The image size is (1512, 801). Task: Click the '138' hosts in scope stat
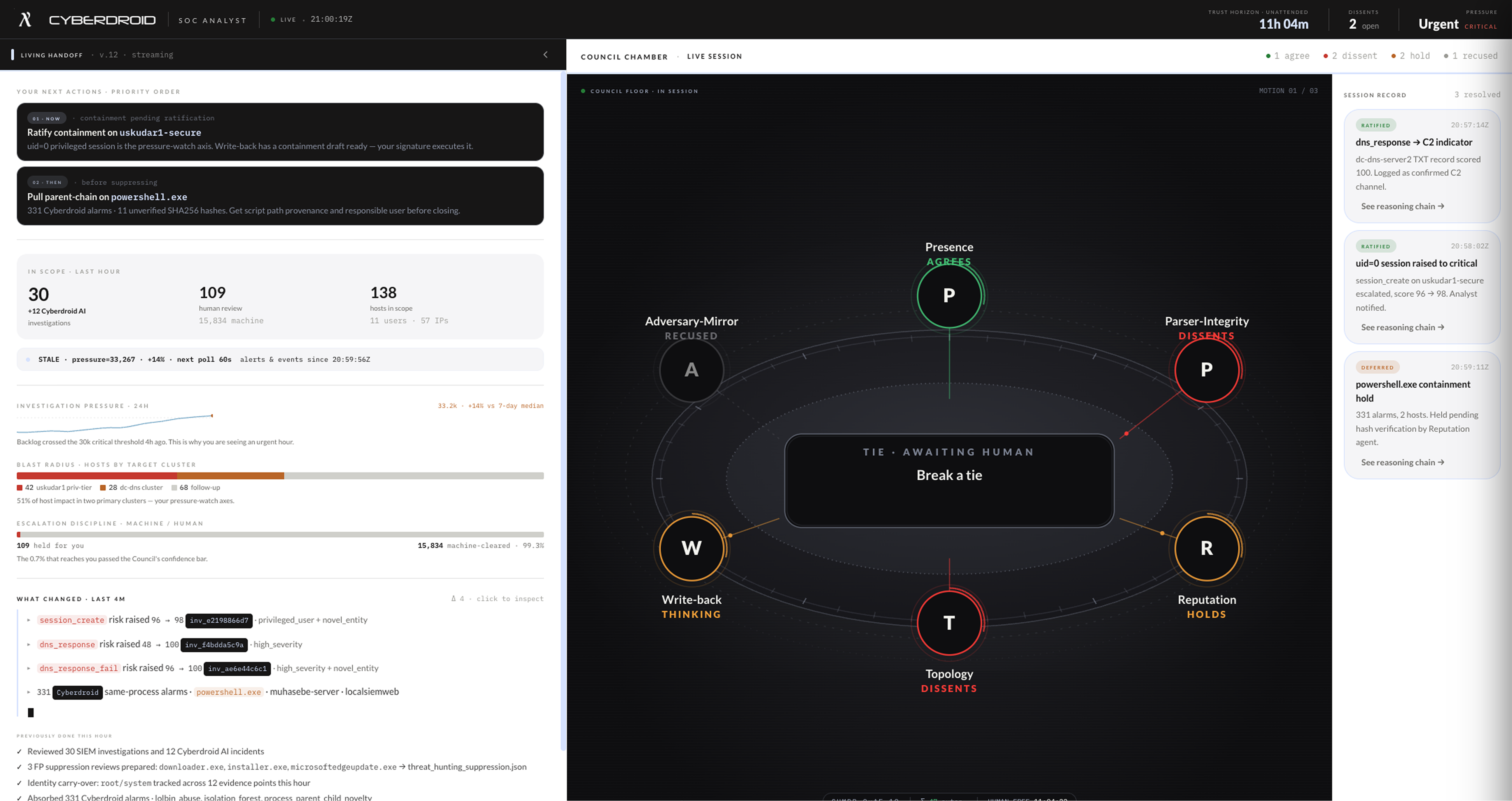tap(383, 292)
